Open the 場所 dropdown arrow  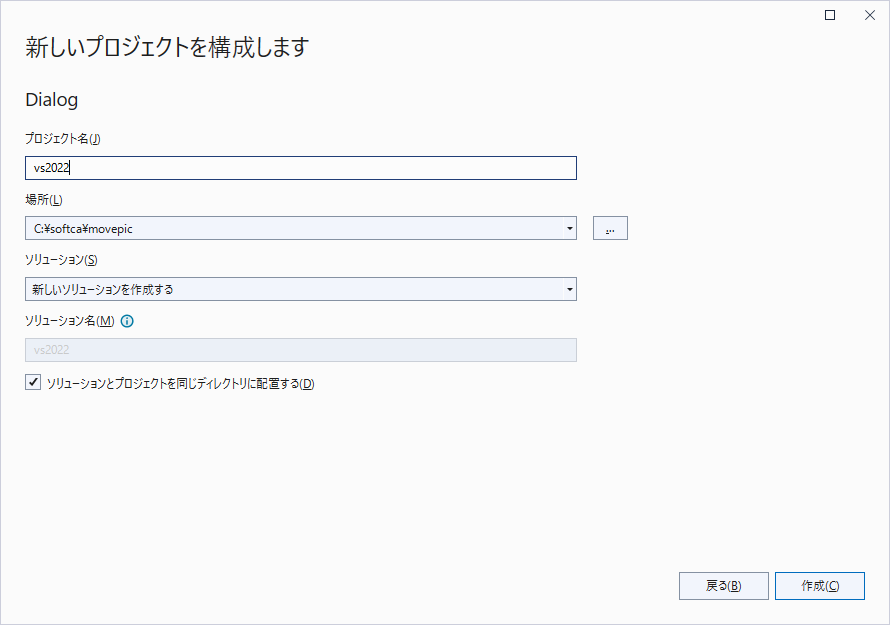569,229
